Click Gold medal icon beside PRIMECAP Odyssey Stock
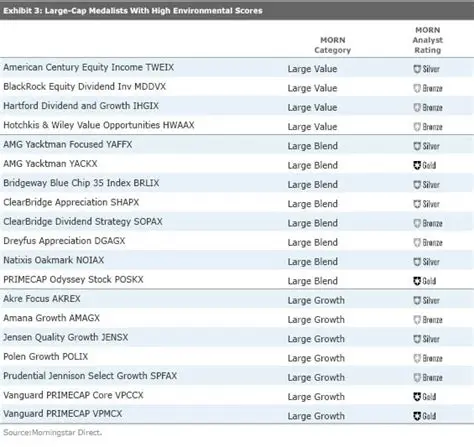The image size is (474, 447). [x=417, y=281]
